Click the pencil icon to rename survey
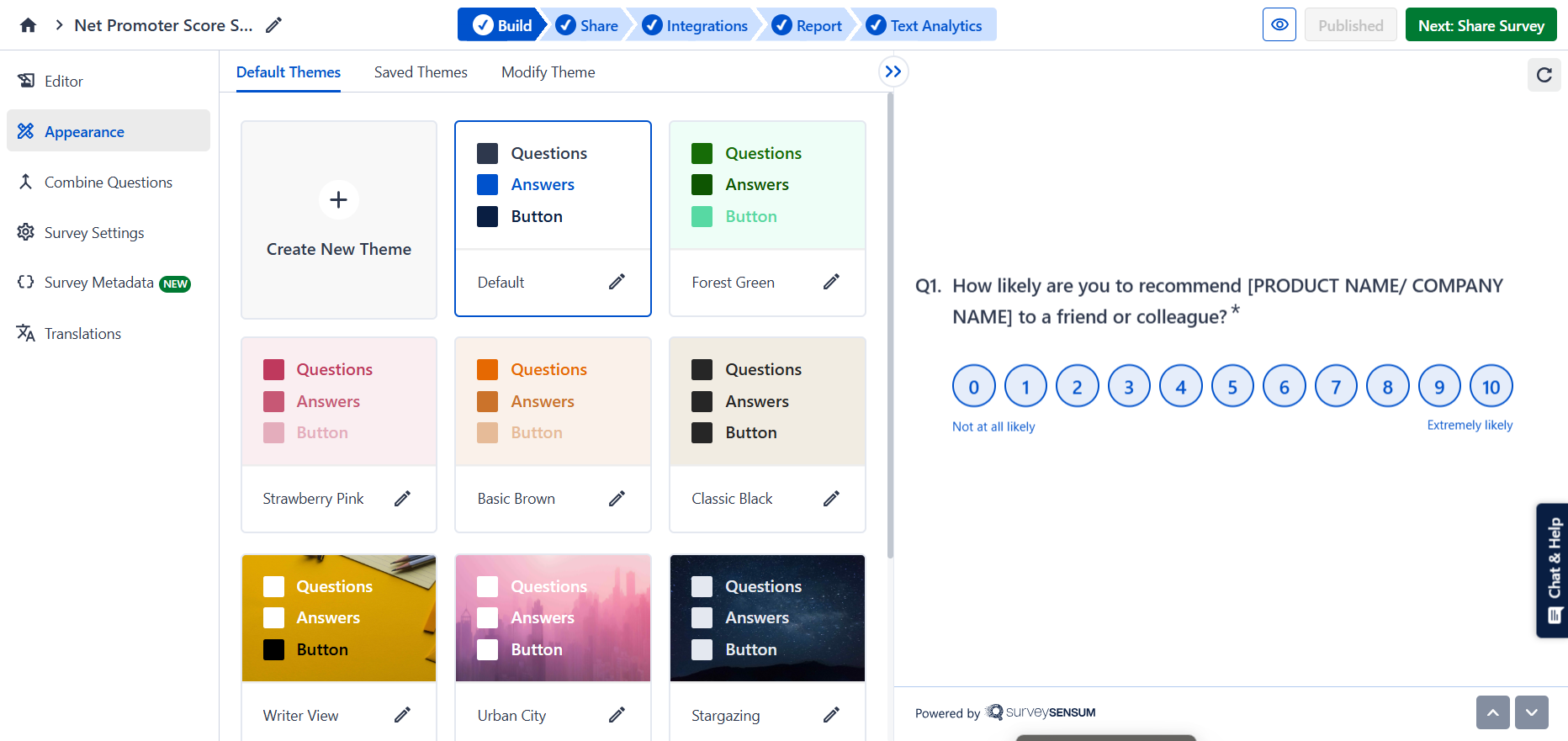The height and width of the screenshot is (741, 1568). click(273, 25)
